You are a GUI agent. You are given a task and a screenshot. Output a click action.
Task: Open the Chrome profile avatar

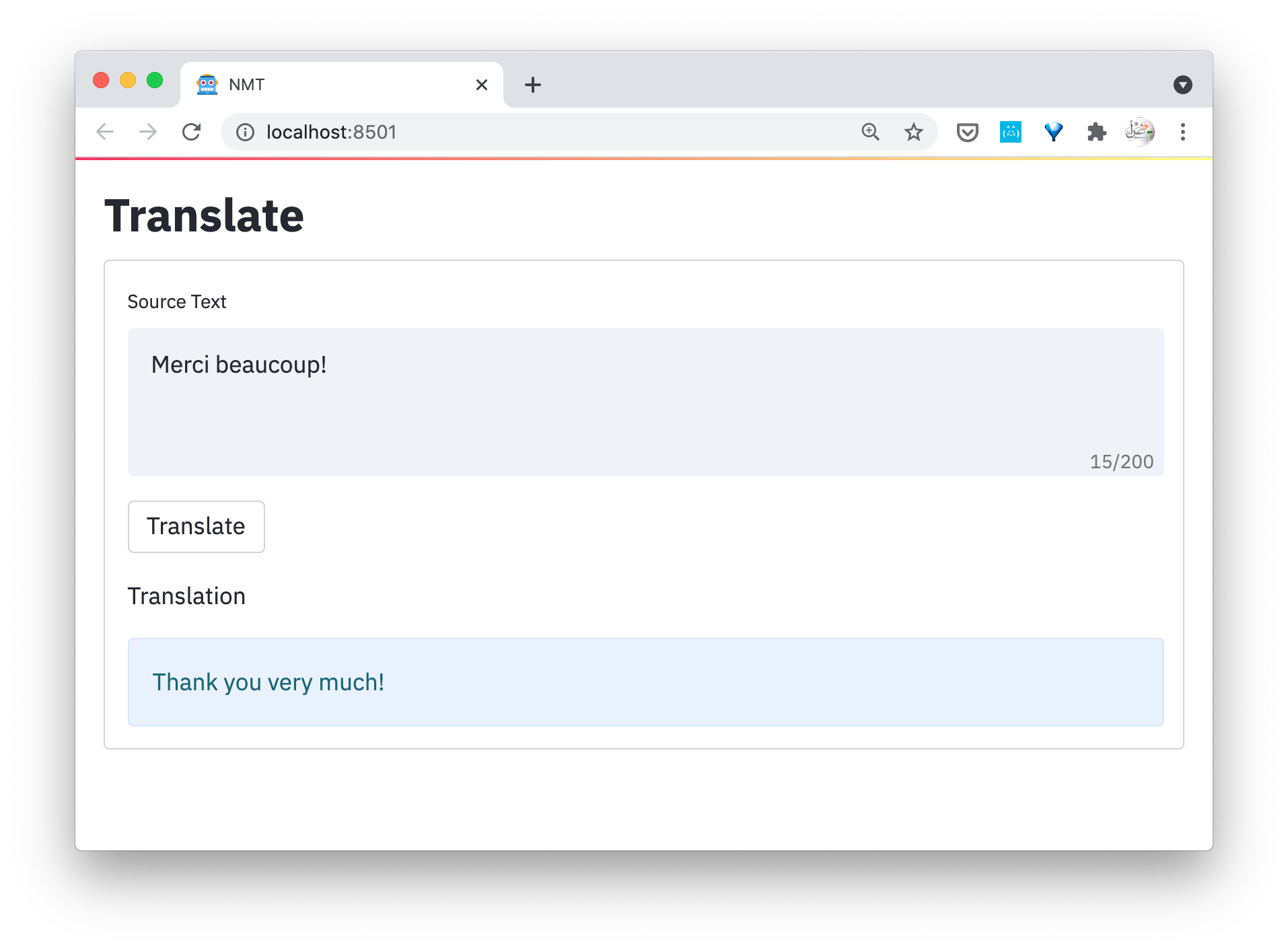[x=1140, y=132]
